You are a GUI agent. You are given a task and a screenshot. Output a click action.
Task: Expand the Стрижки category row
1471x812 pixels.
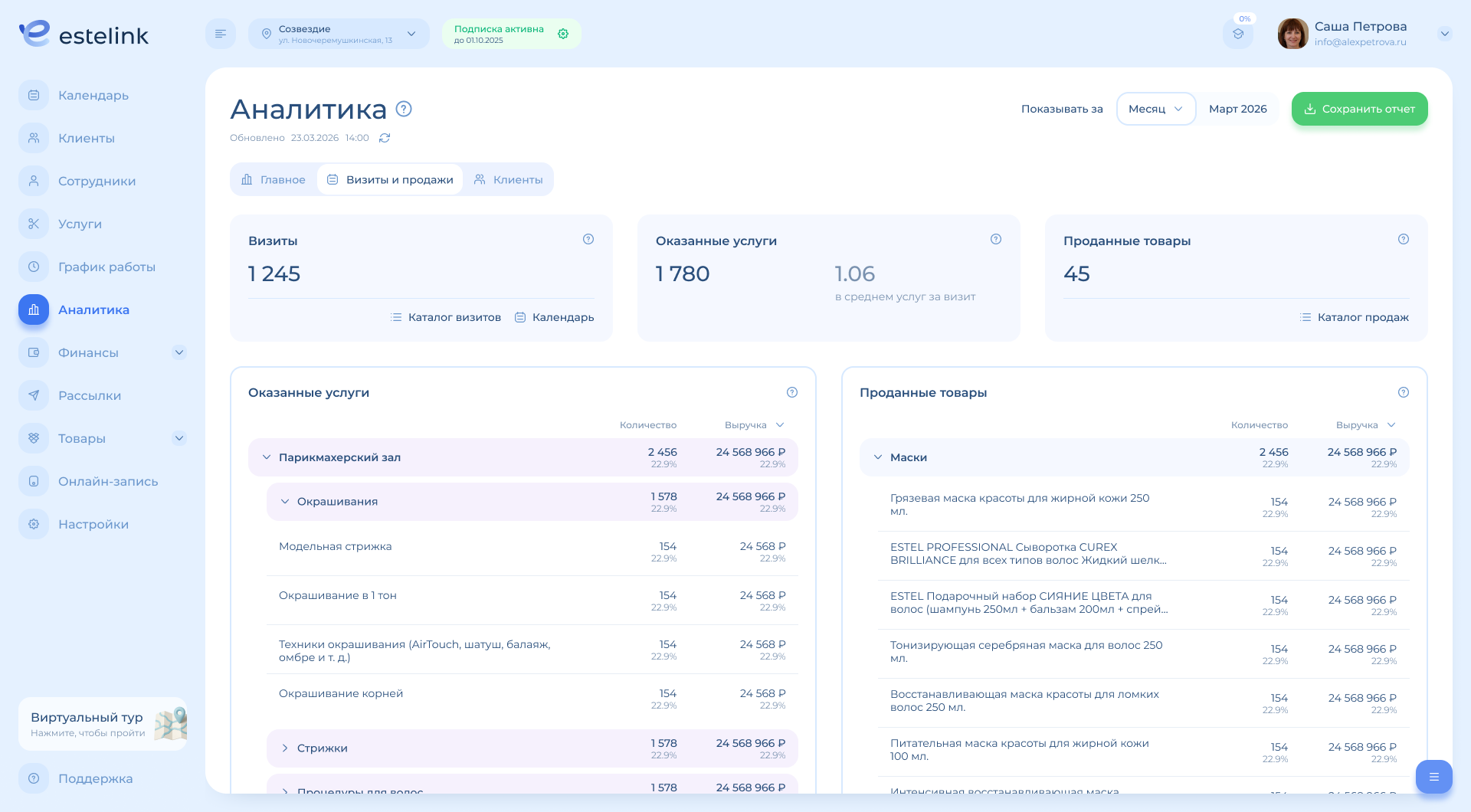[x=285, y=748]
